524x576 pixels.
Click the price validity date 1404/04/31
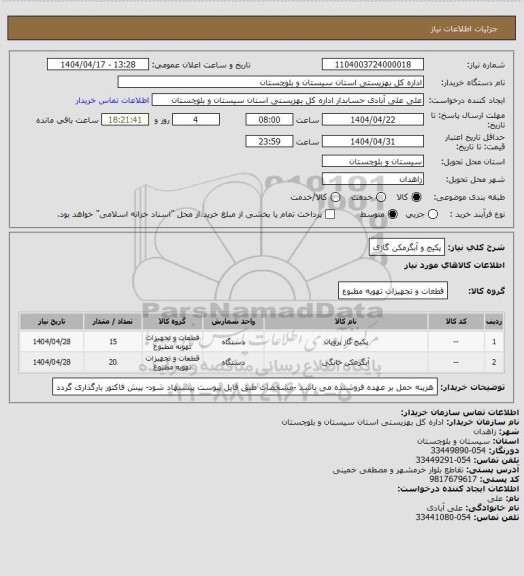coord(373,141)
